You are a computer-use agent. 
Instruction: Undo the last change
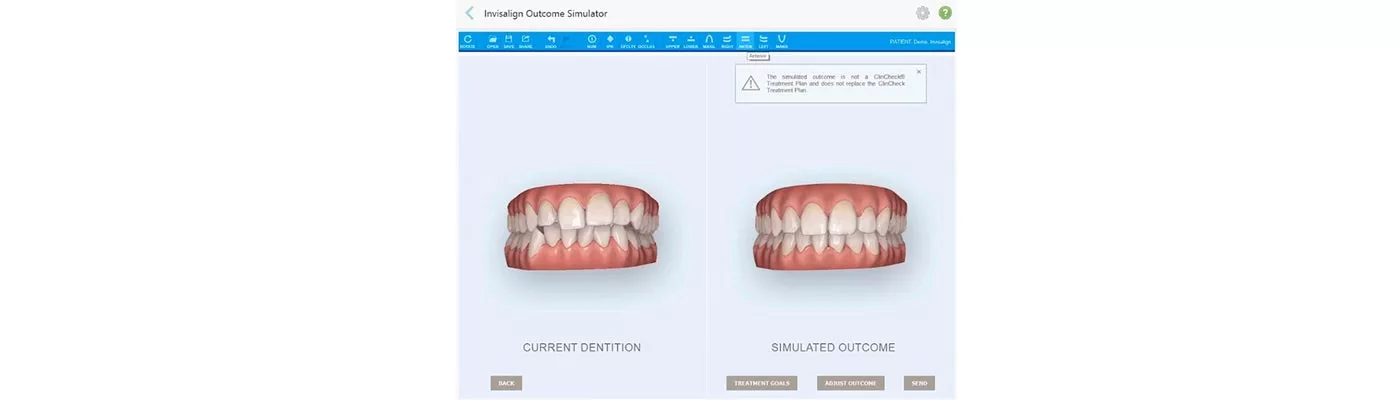click(x=551, y=41)
